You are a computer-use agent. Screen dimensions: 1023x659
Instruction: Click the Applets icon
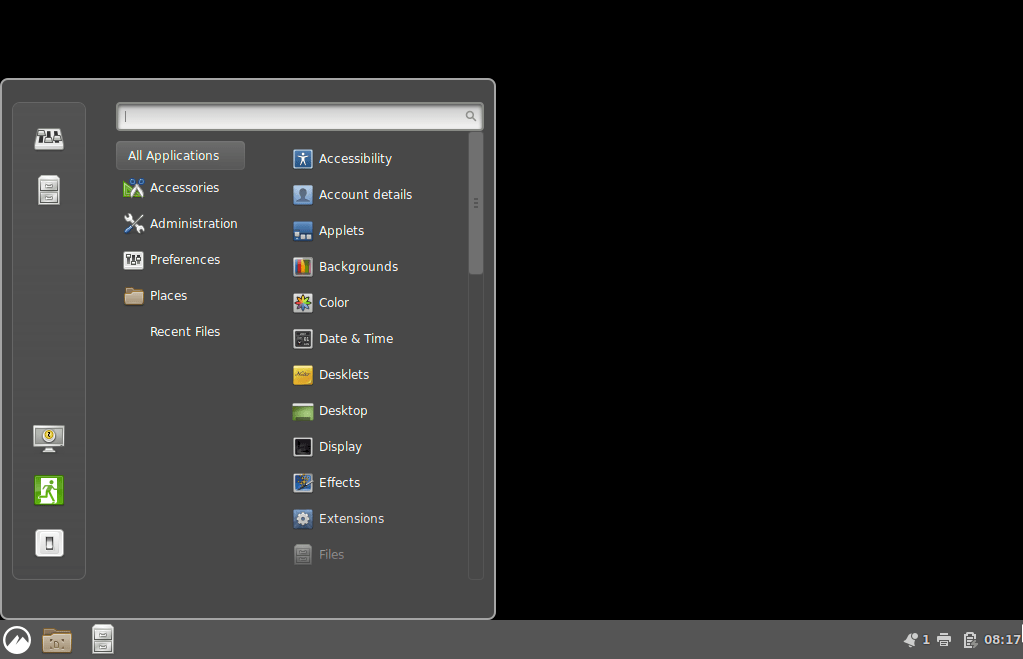pyautogui.click(x=303, y=231)
